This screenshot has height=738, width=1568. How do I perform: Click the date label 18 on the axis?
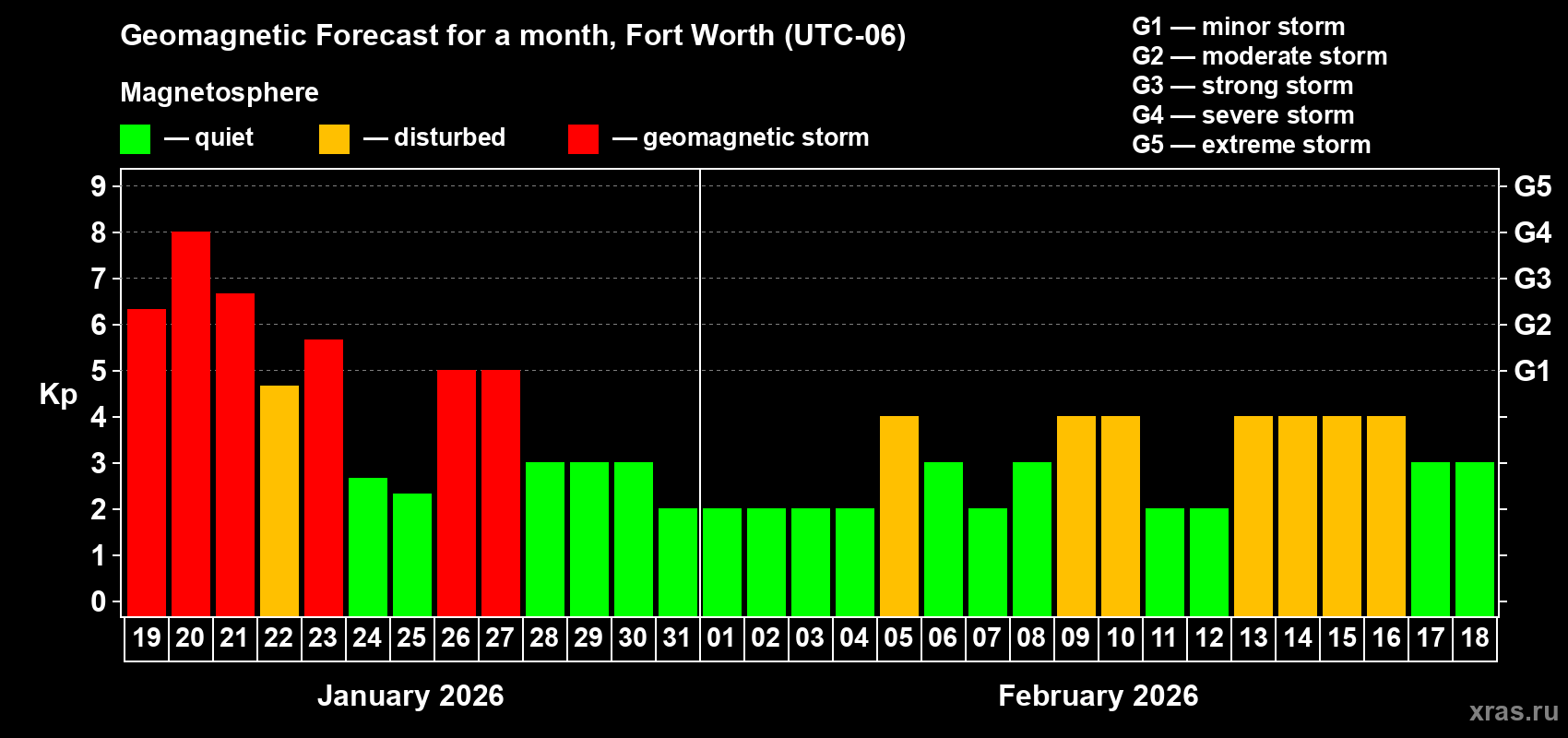pyautogui.click(x=1475, y=637)
